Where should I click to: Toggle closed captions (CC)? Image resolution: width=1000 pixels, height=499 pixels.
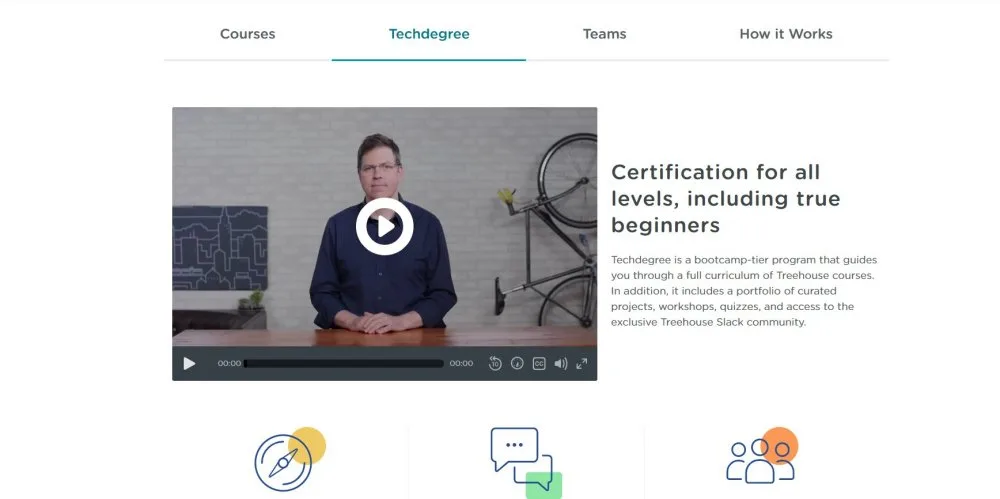(x=539, y=364)
